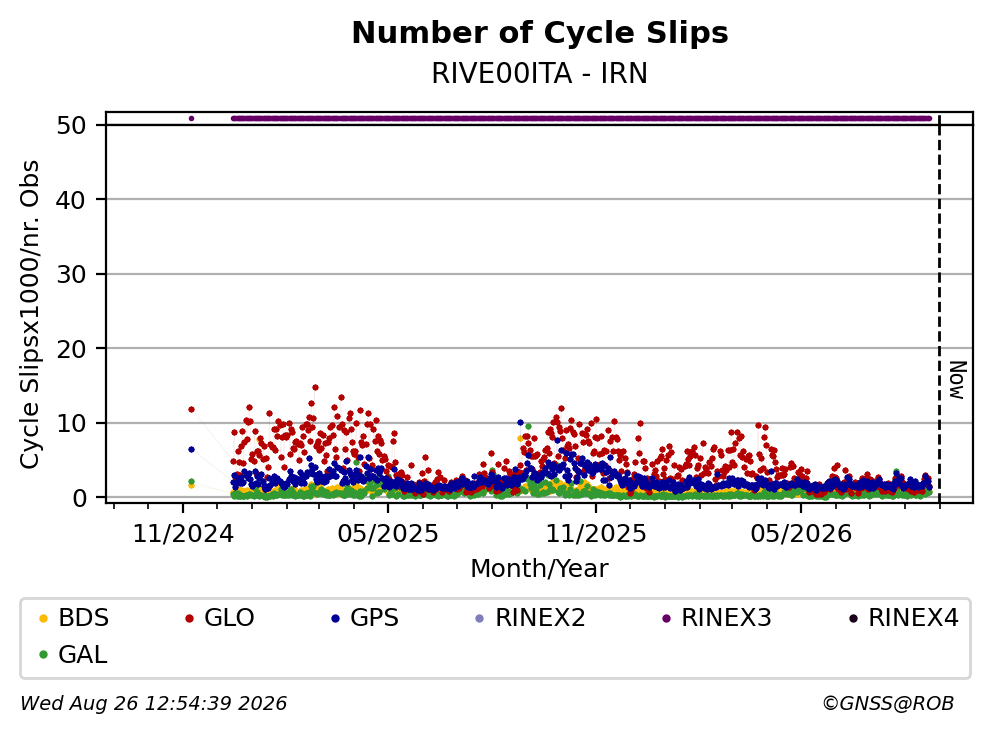Click the 'Now' dashed line label
This screenshot has width=993, height=734.
coord(958,380)
